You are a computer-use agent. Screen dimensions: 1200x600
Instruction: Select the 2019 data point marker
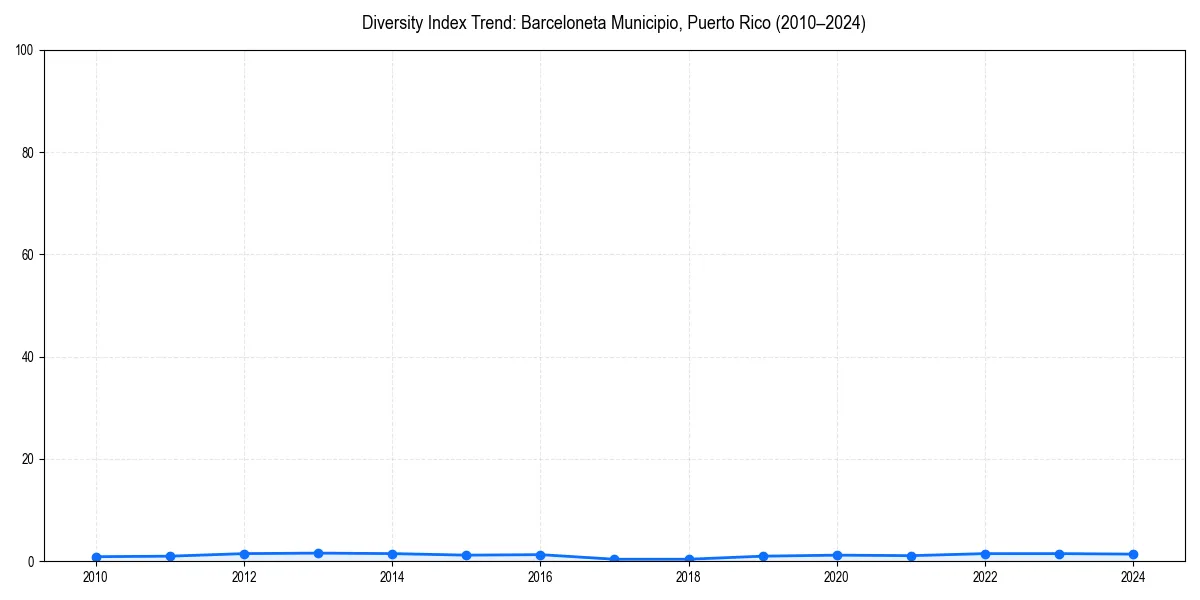coord(763,555)
